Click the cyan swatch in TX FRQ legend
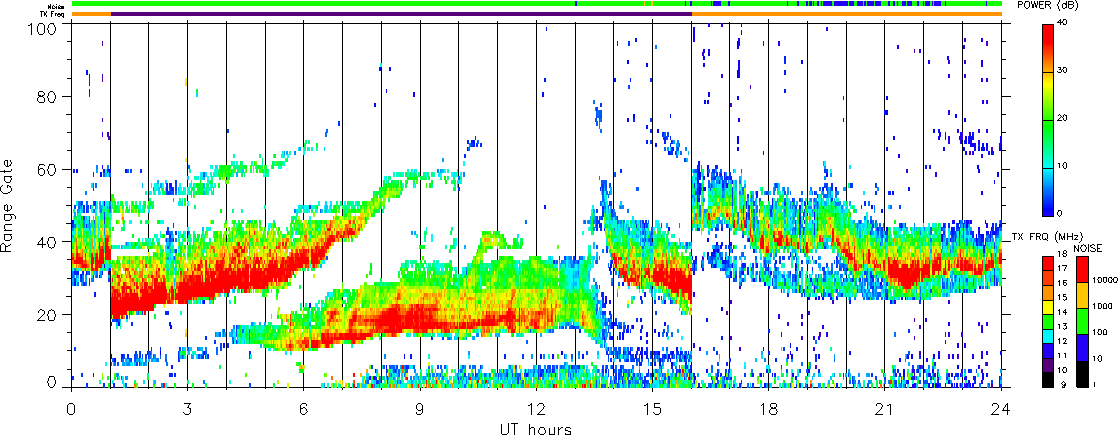The width and height of the screenshot is (1118, 435). coord(1047,336)
